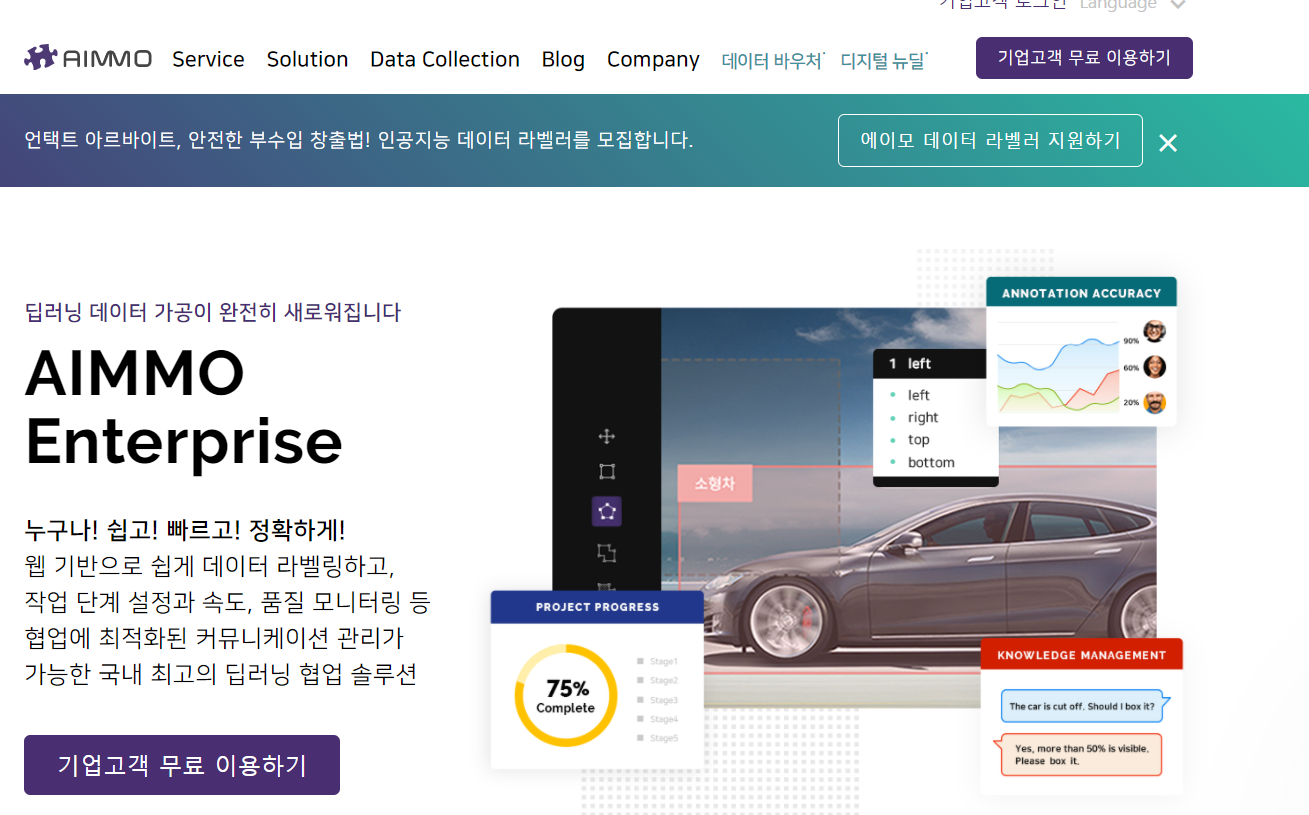
Task: Click the 소형차 bounding box label
Action: [x=715, y=483]
